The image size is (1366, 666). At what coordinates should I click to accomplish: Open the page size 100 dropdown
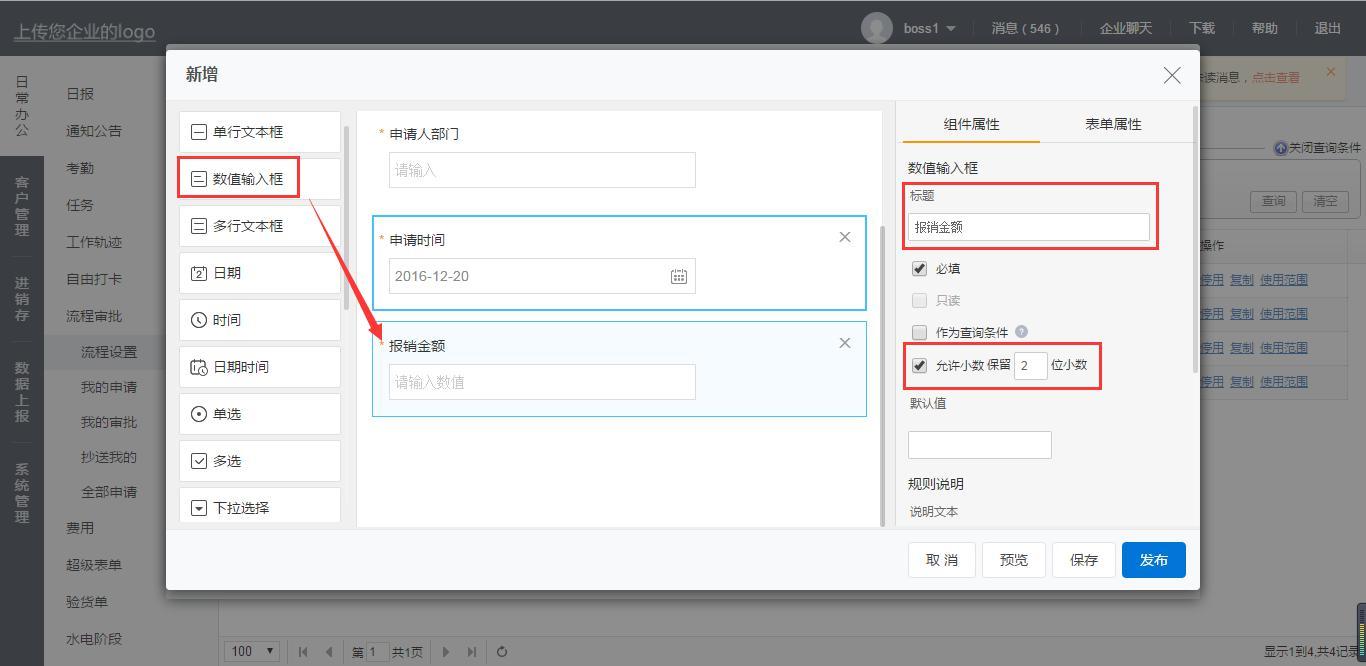point(253,651)
